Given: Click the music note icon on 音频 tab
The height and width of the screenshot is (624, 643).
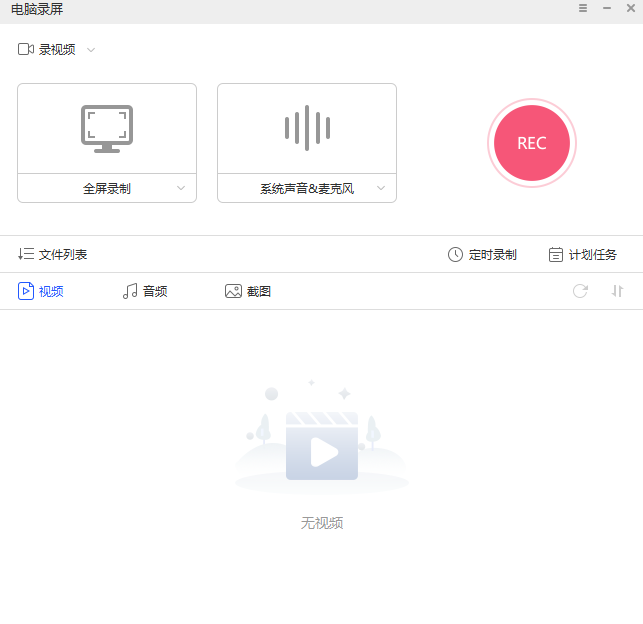Looking at the screenshot, I should click(130, 291).
